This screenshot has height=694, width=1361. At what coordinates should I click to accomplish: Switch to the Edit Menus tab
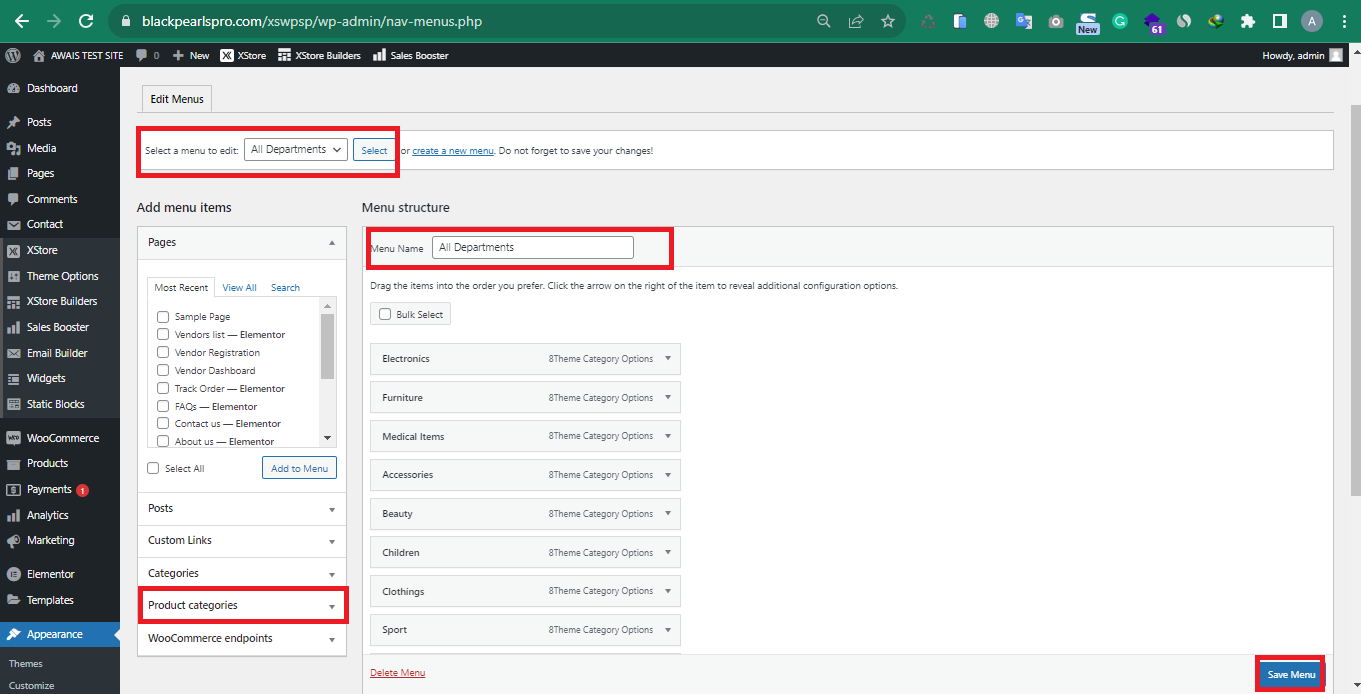[x=177, y=99]
